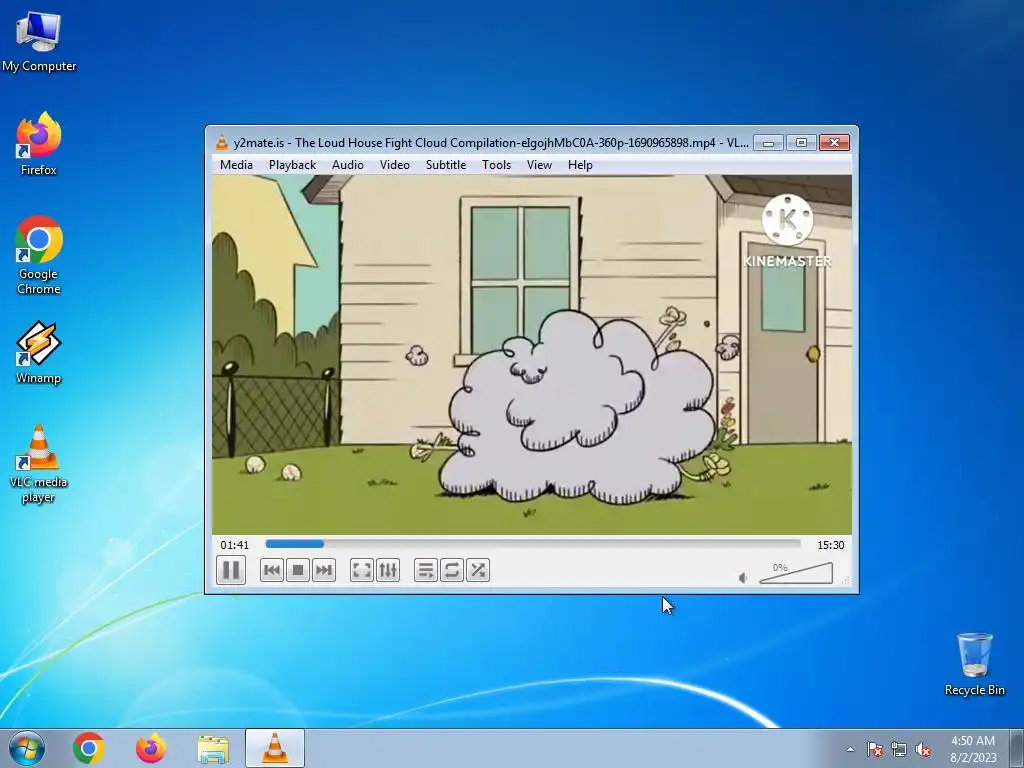
Task: Open the Help menu
Action: 580,165
